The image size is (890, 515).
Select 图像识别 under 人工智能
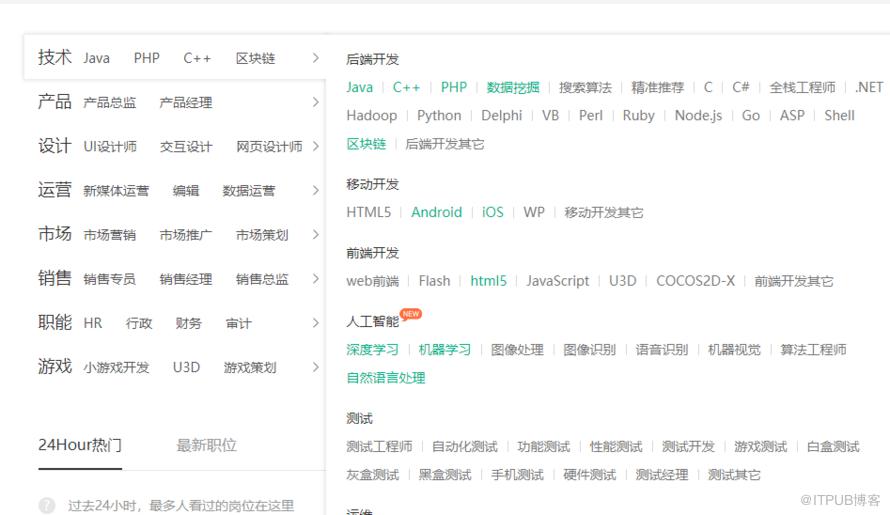(589, 350)
